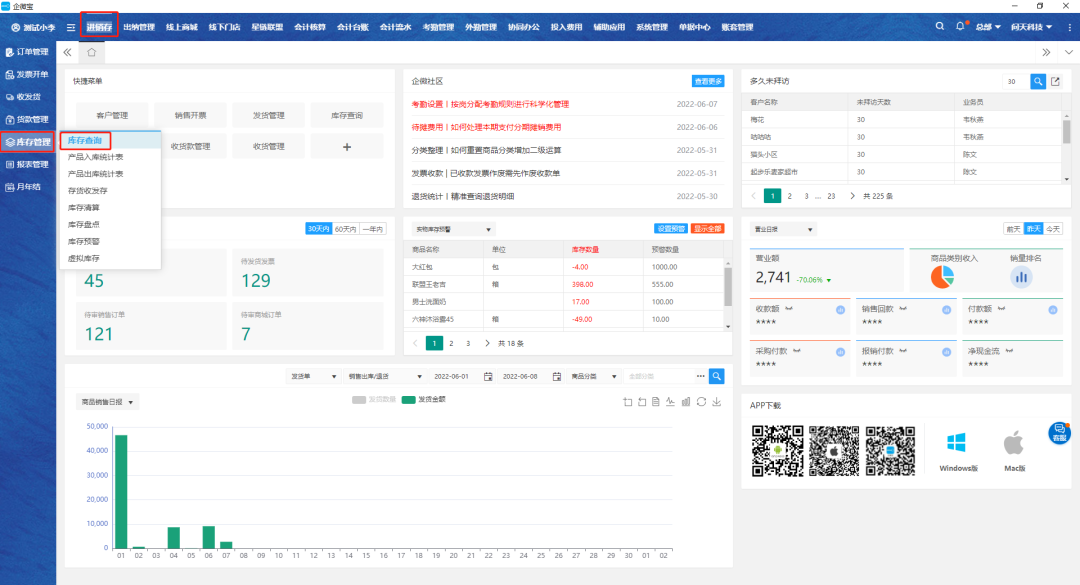This screenshot has height=585, width=1080.
Task: Open the 商品类别收入 pie chart icon
Action: point(942,276)
